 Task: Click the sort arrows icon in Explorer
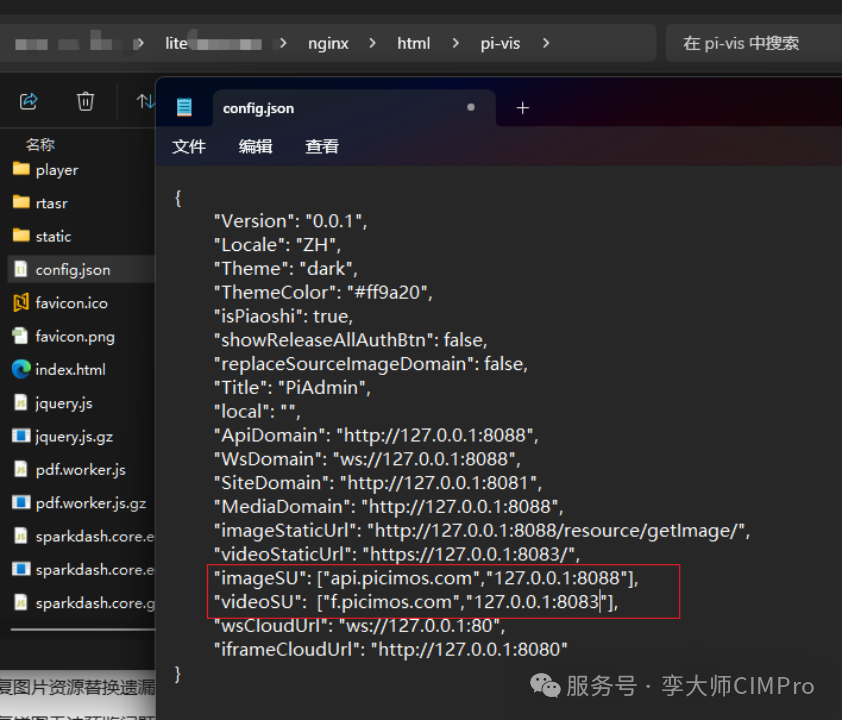point(146,101)
